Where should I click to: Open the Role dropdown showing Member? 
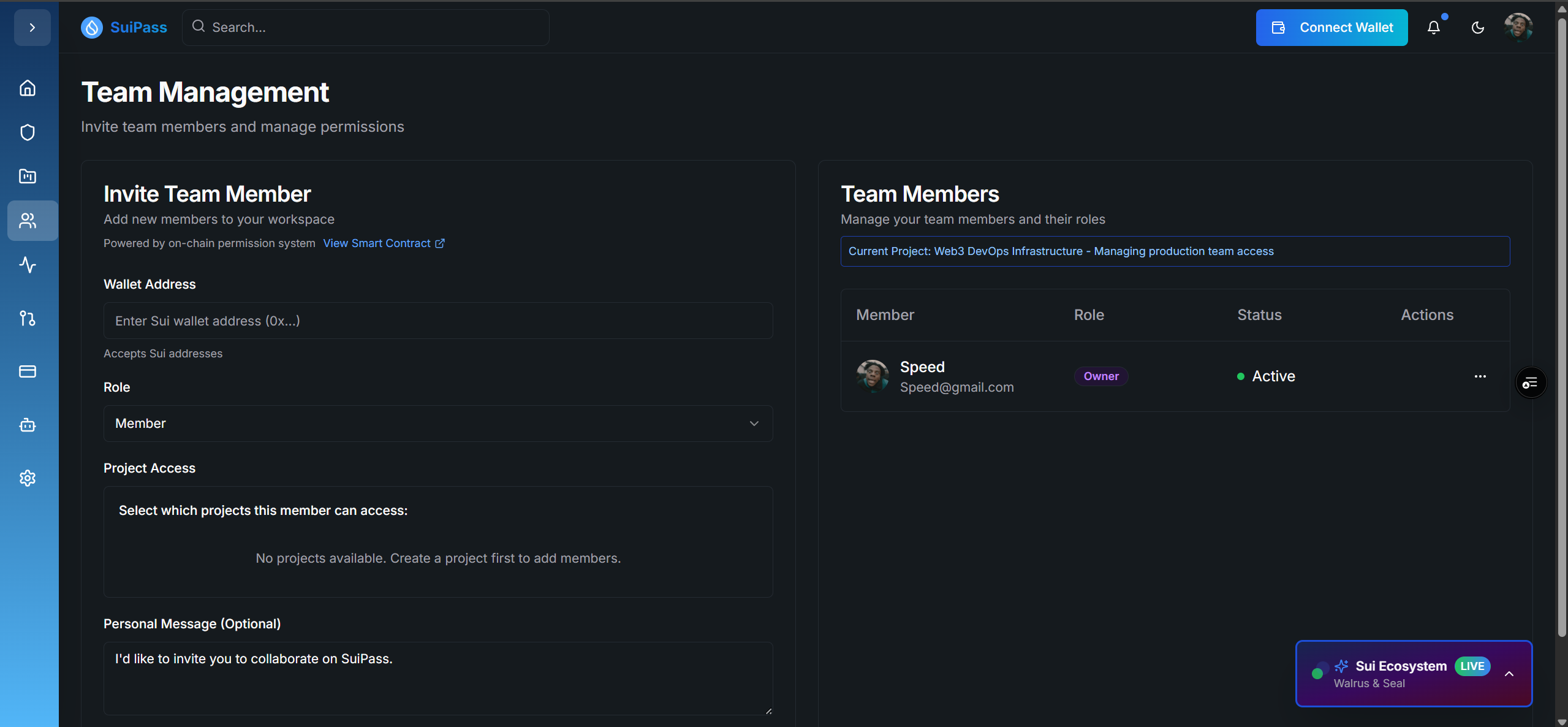[437, 424]
